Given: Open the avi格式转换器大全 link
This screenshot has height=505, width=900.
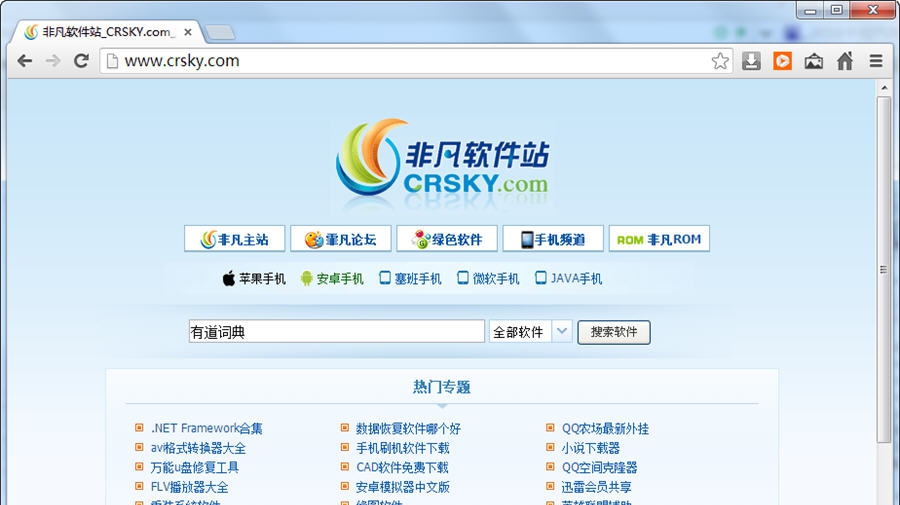Looking at the screenshot, I should pos(198,448).
